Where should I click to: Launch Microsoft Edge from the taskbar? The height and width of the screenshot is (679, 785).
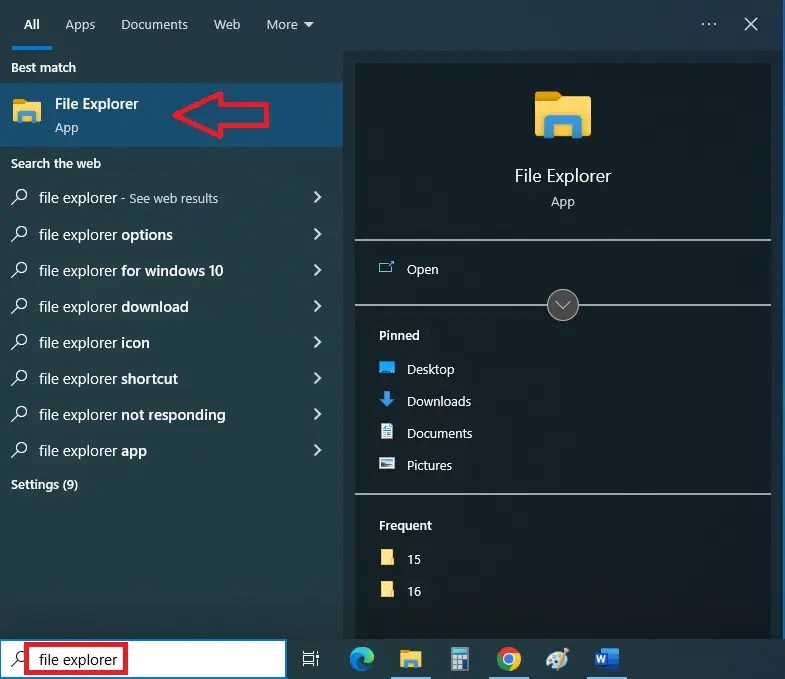click(361, 658)
